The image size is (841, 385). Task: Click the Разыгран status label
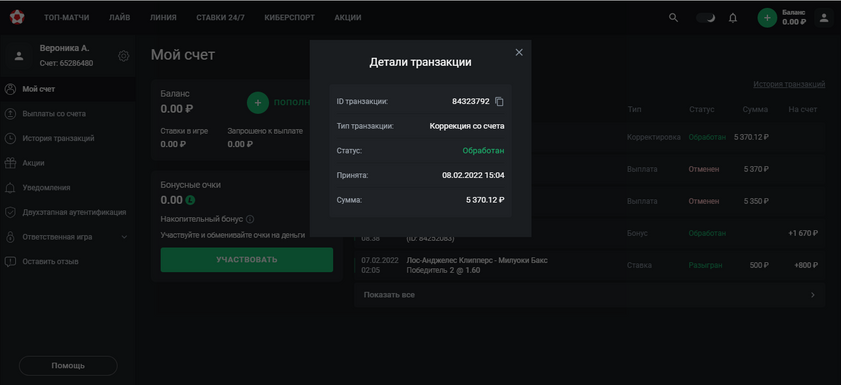[x=705, y=265]
